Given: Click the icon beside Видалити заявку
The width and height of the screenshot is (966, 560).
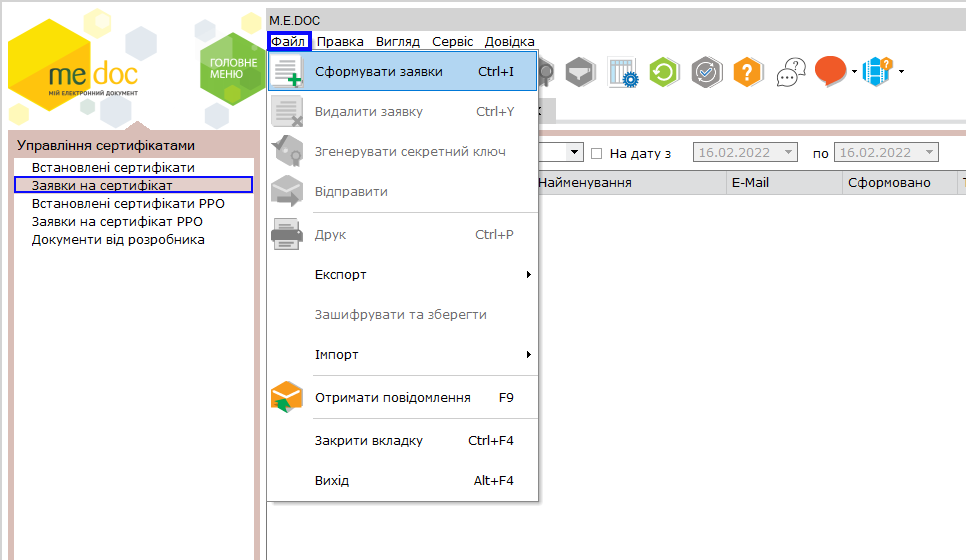Looking at the screenshot, I should coord(287,112).
